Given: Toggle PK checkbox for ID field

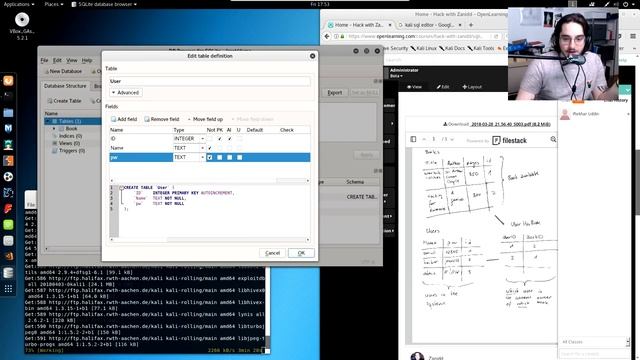Looking at the screenshot, I should [220, 139].
